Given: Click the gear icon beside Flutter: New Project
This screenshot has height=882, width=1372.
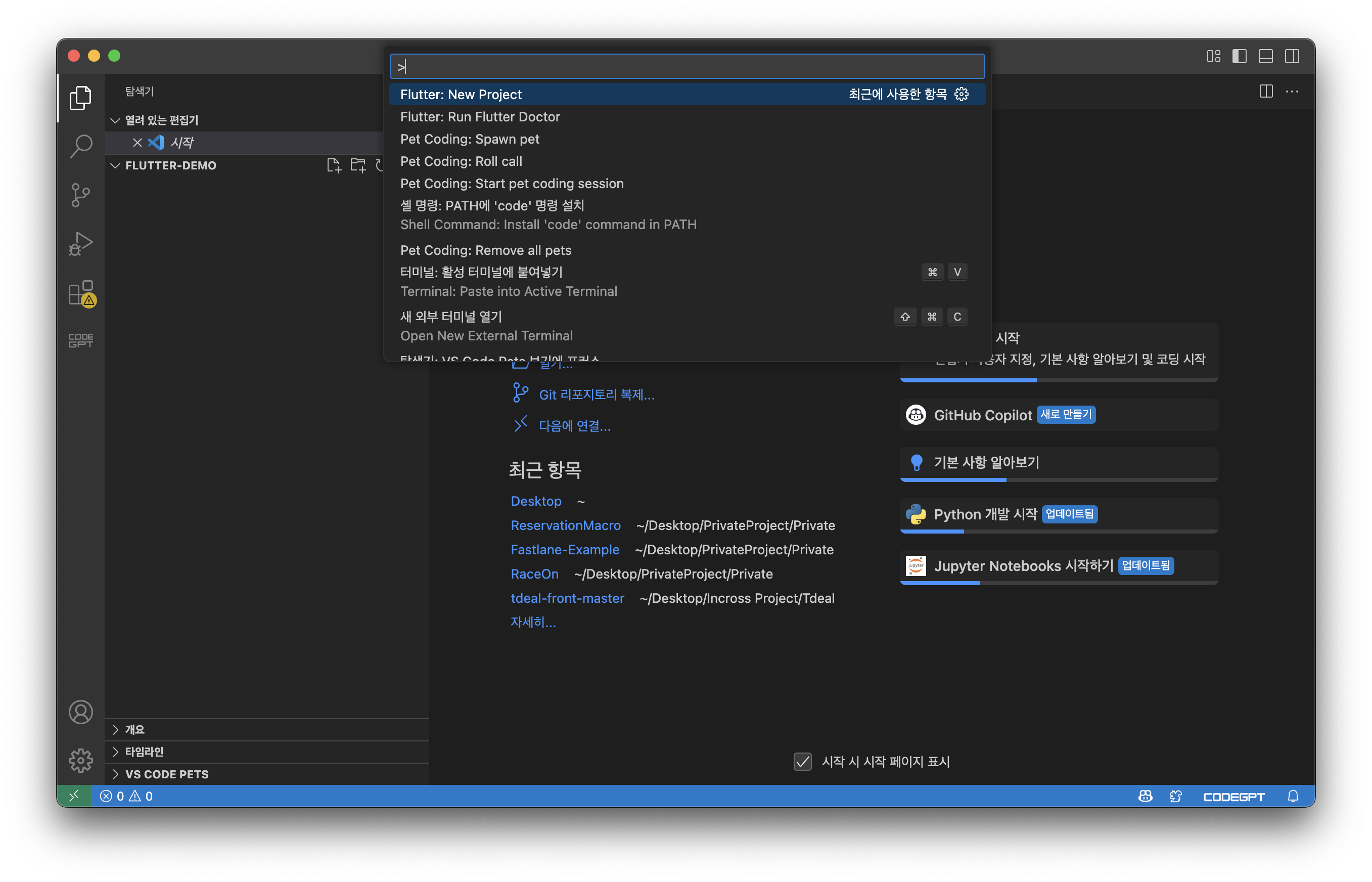Looking at the screenshot, I should 962,94.
